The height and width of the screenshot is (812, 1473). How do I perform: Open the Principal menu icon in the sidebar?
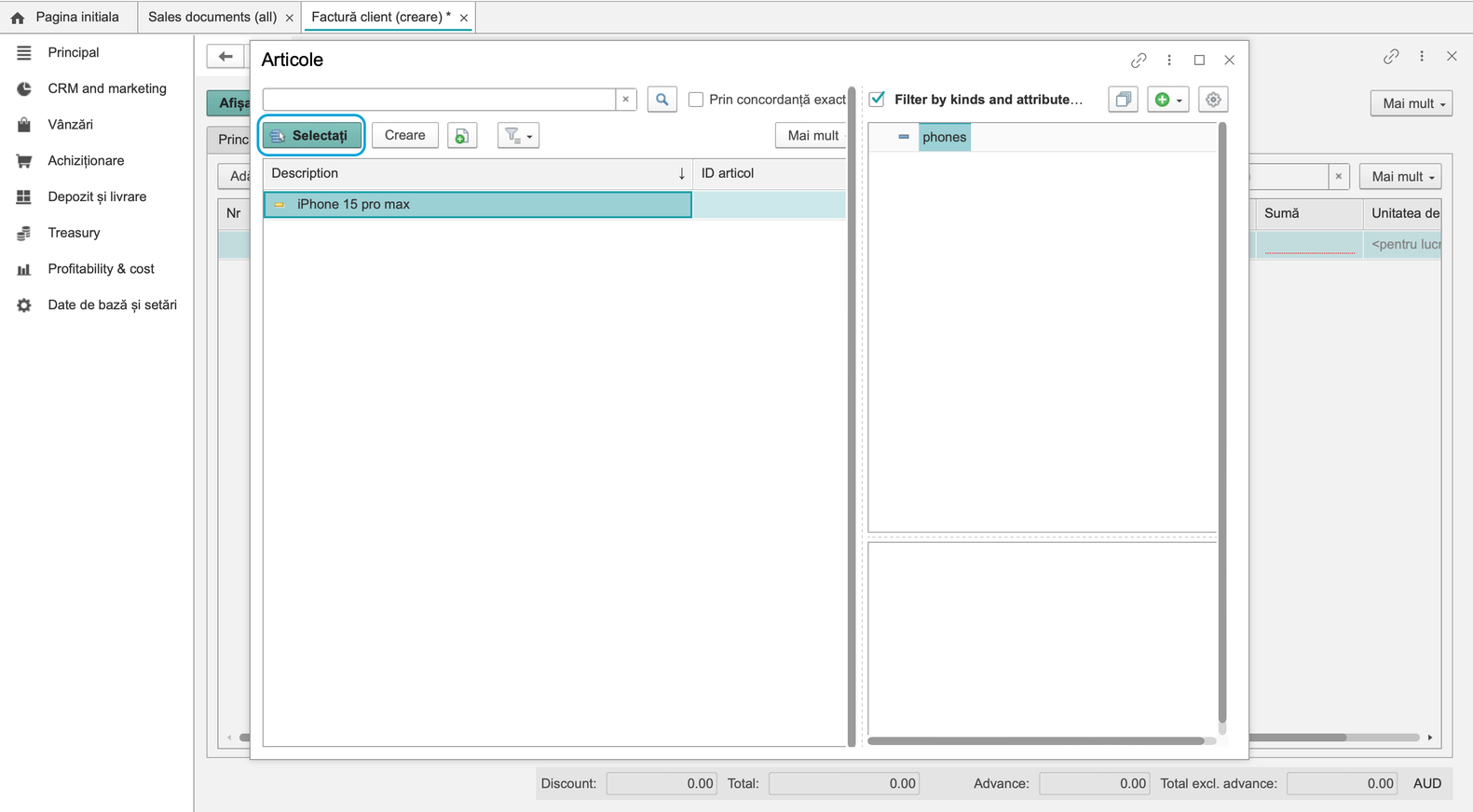(x=24, y=53)
